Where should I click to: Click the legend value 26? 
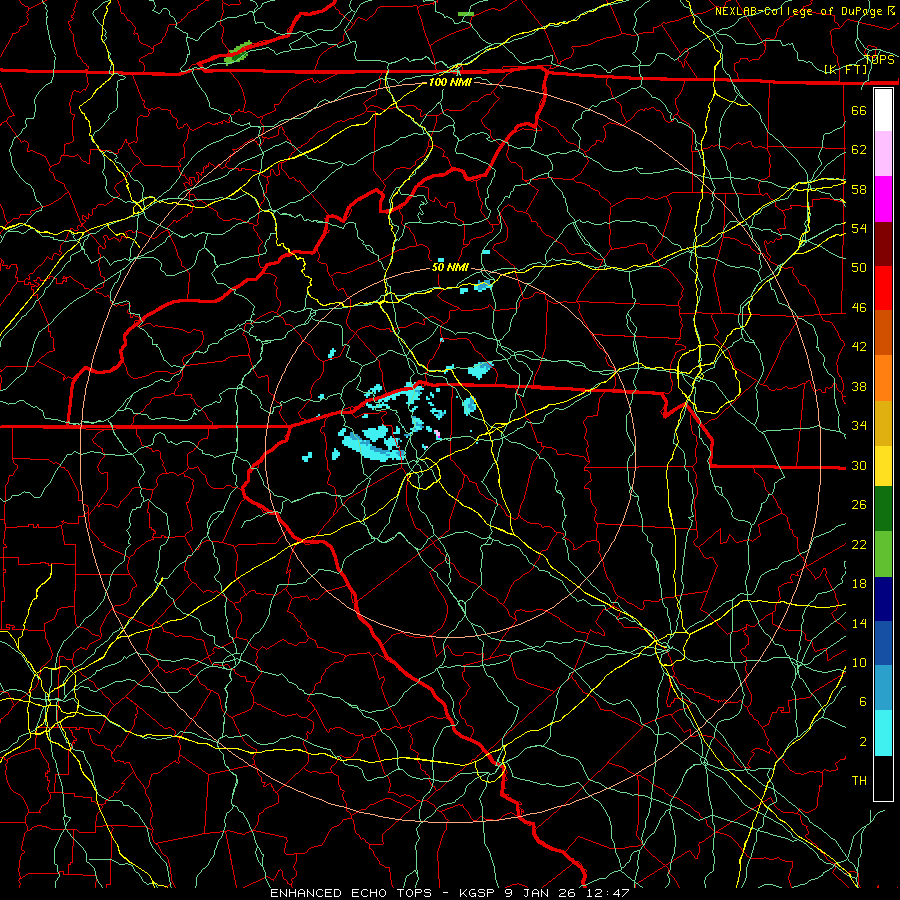tap(859, 505)
